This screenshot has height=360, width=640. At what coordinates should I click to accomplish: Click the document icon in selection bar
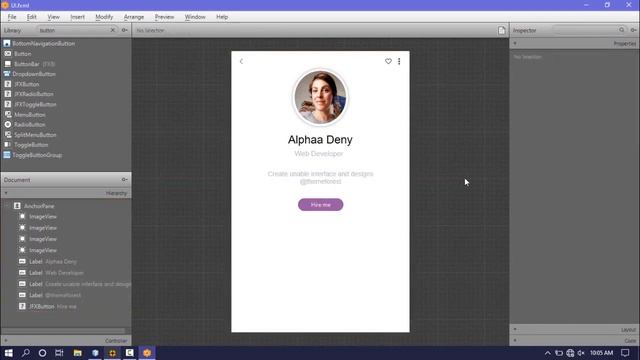tap(502, 30)
